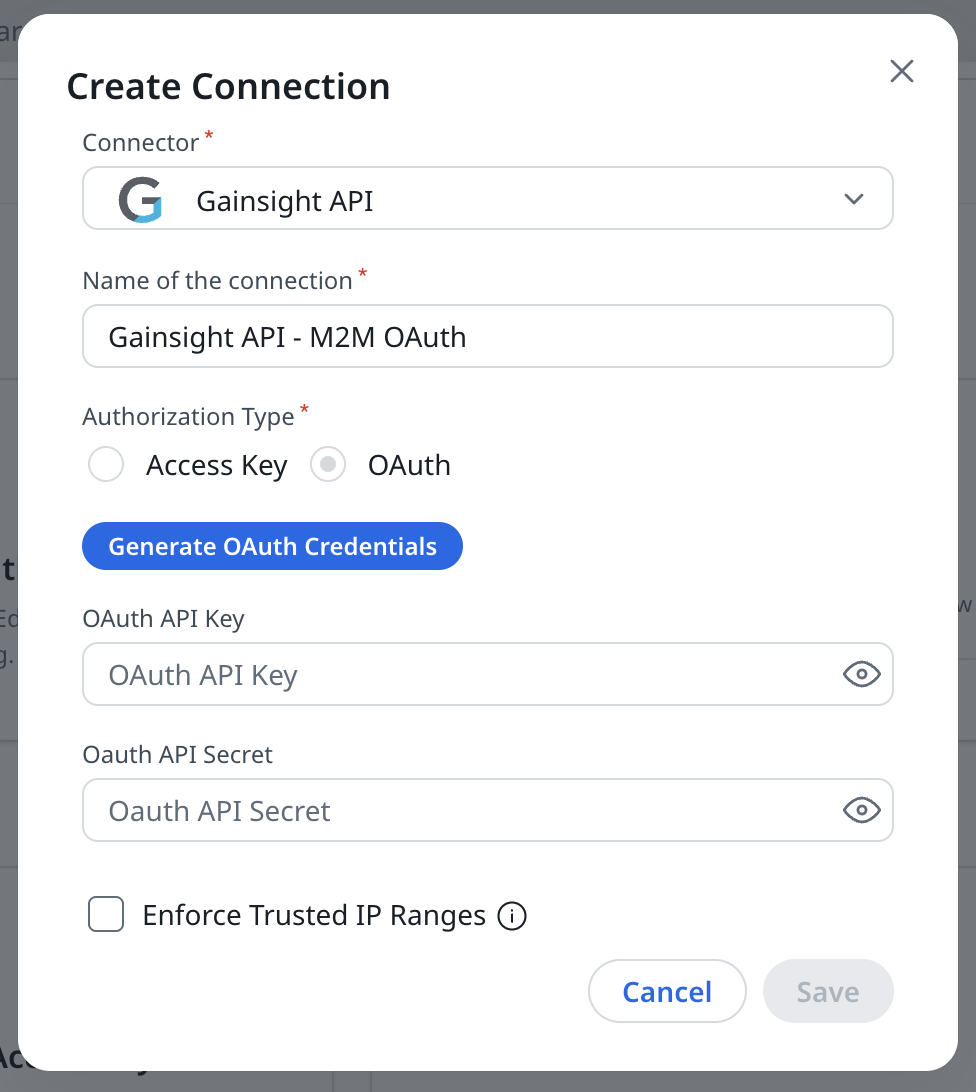The image size is (976, 1092).
Task: Click the Generate OAuth Credentials button
Action: click(272, 546)
